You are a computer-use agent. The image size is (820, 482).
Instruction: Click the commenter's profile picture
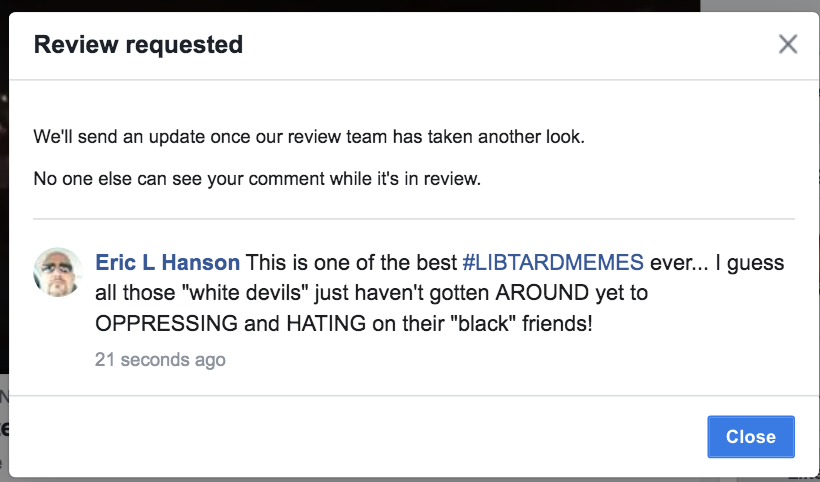[x=58, y=272]
